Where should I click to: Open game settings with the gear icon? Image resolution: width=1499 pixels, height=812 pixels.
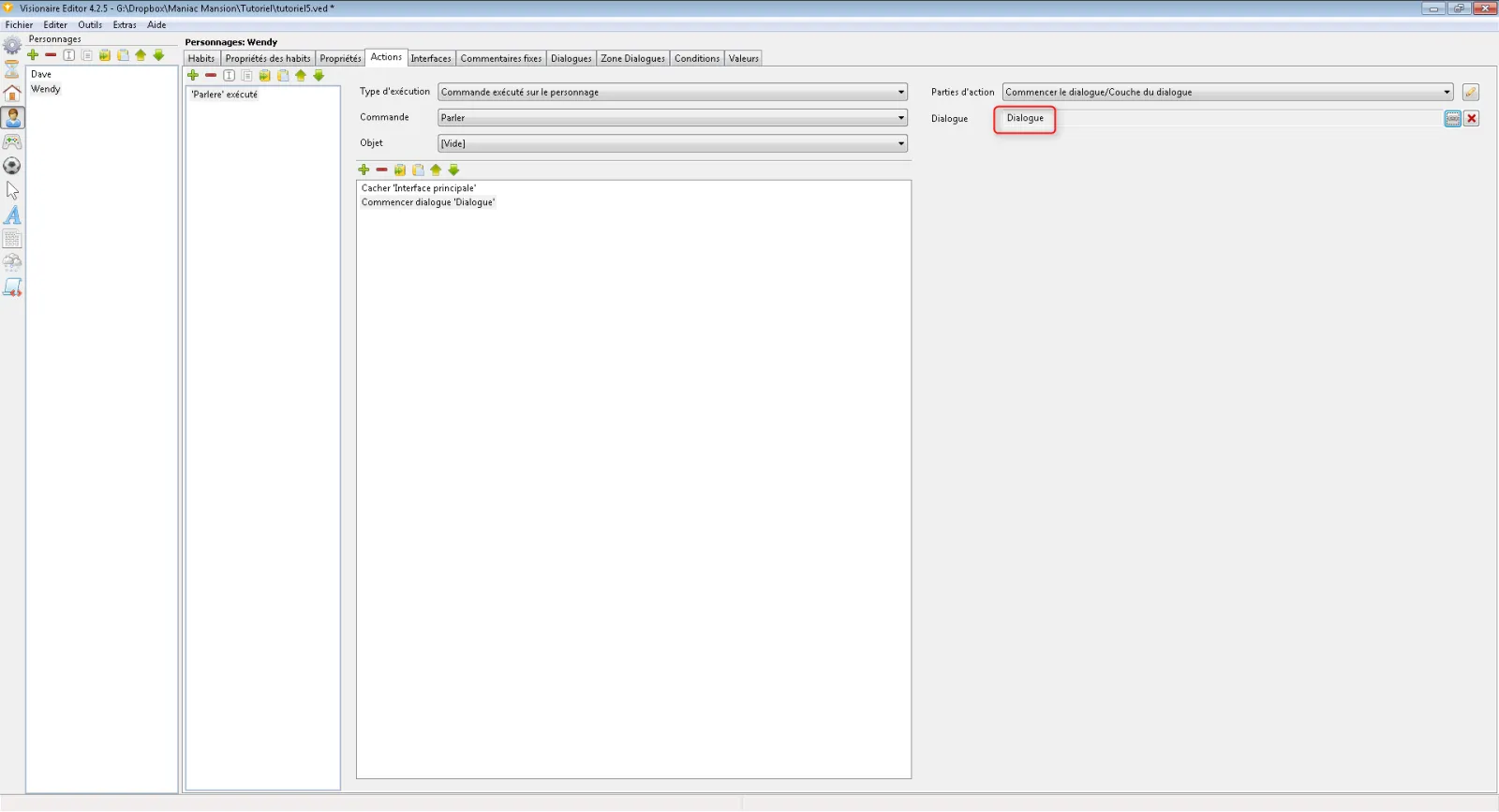click(x=12, y=45)
